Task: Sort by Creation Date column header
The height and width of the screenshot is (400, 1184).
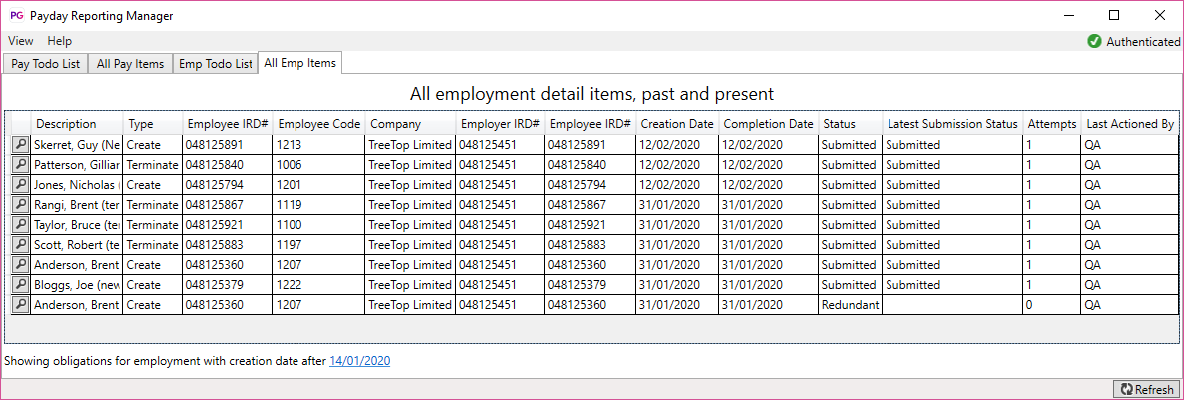Action: (676, 124)
